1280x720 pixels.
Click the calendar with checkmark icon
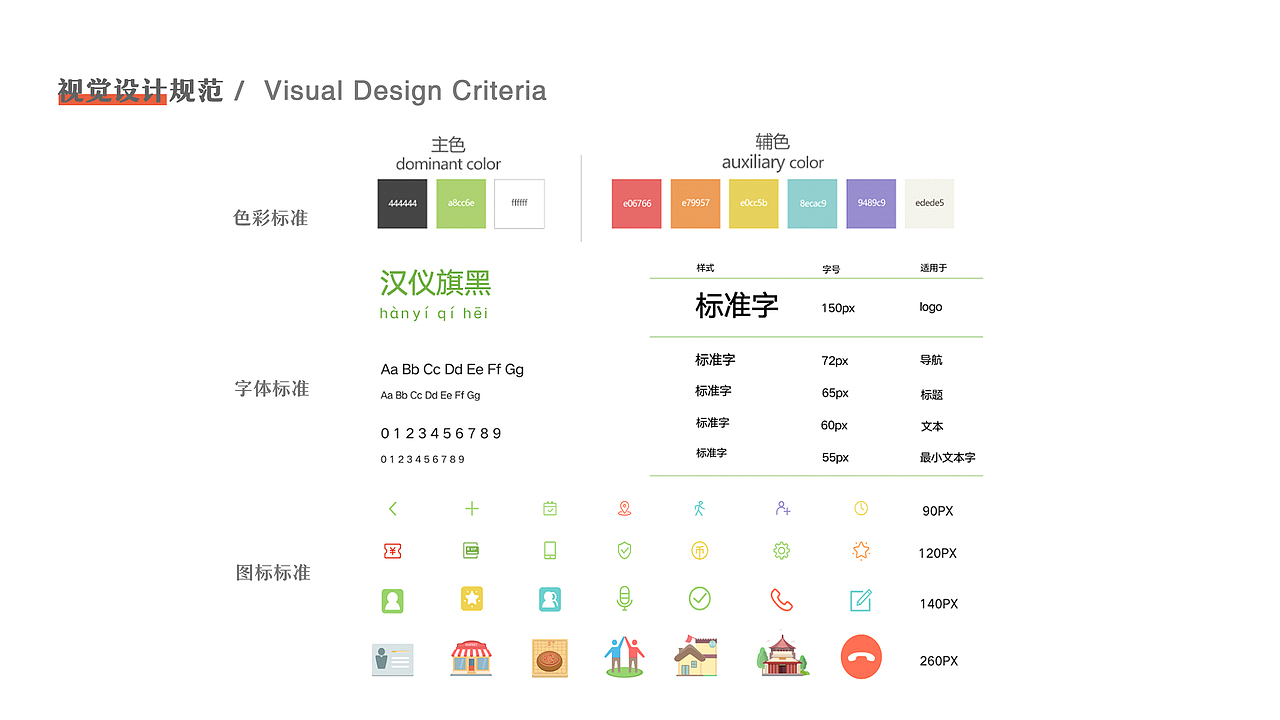550,509
